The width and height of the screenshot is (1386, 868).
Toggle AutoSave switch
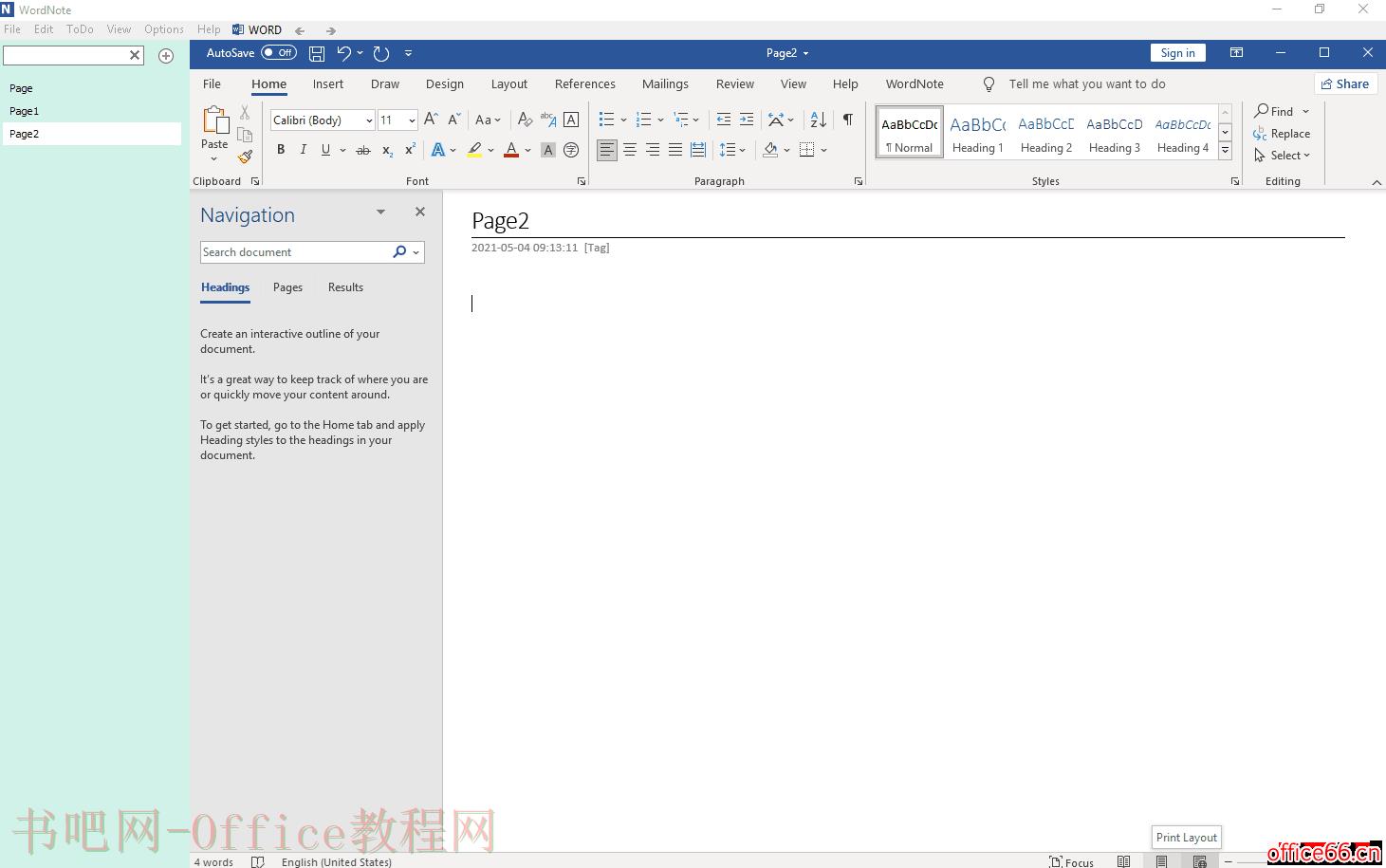279,53
